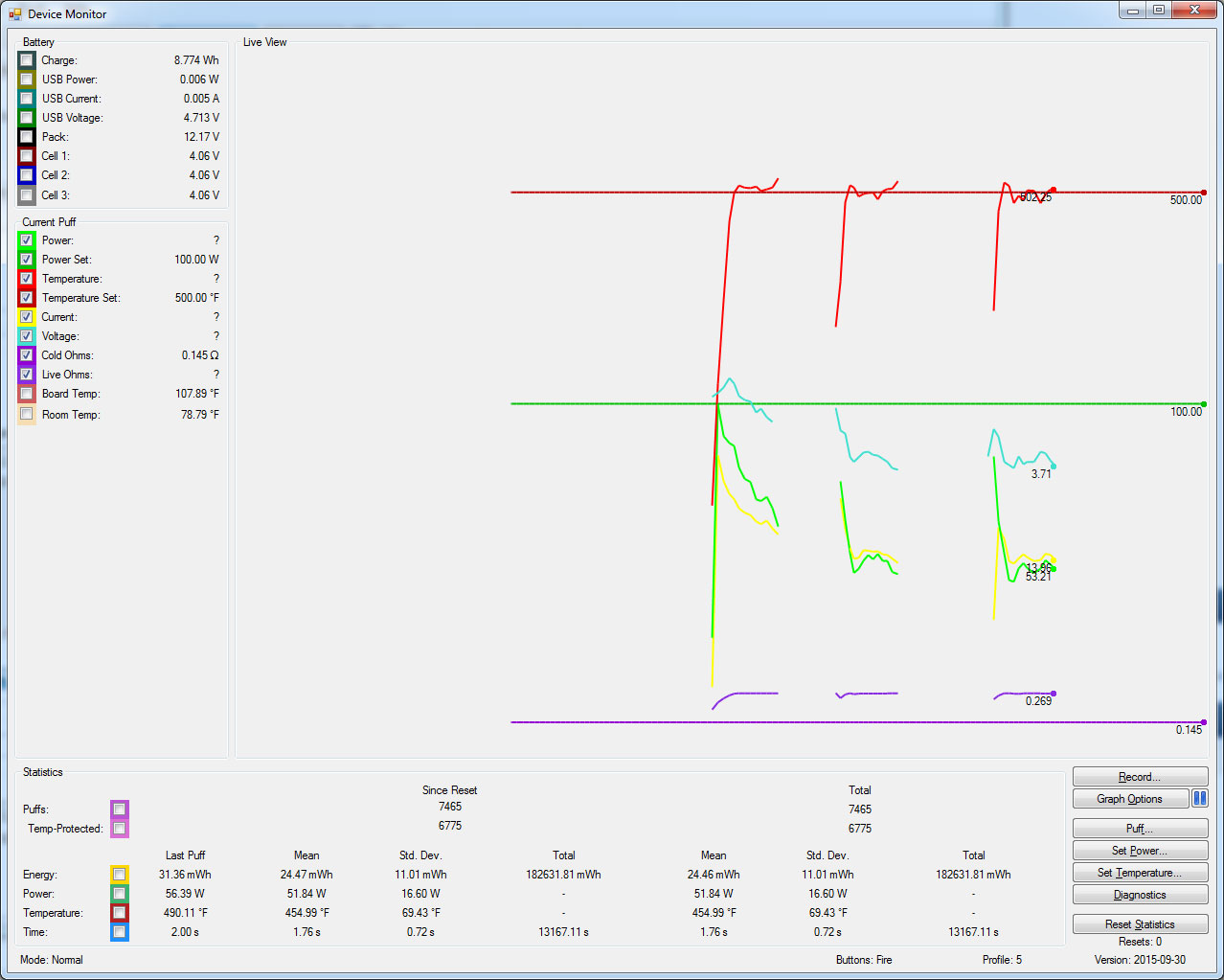
Task: Open Graph Options
Action: pyautogui.click(x=1130, y=799)
